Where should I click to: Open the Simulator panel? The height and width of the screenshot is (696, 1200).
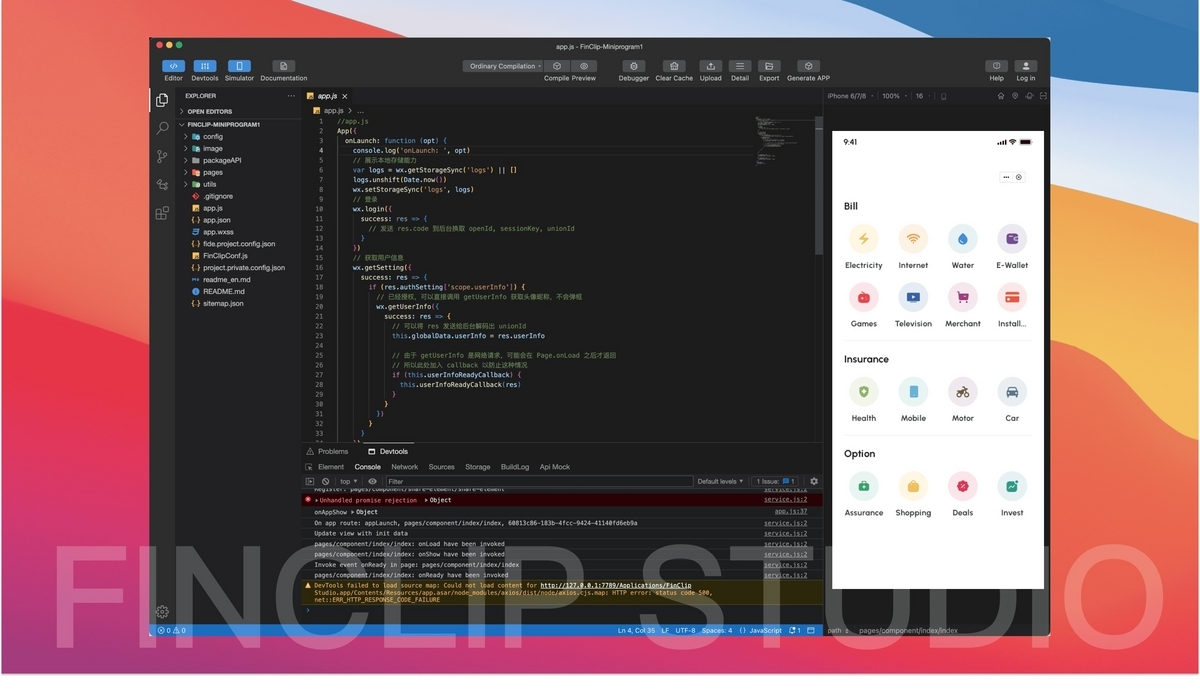click(x=238, y=66)
